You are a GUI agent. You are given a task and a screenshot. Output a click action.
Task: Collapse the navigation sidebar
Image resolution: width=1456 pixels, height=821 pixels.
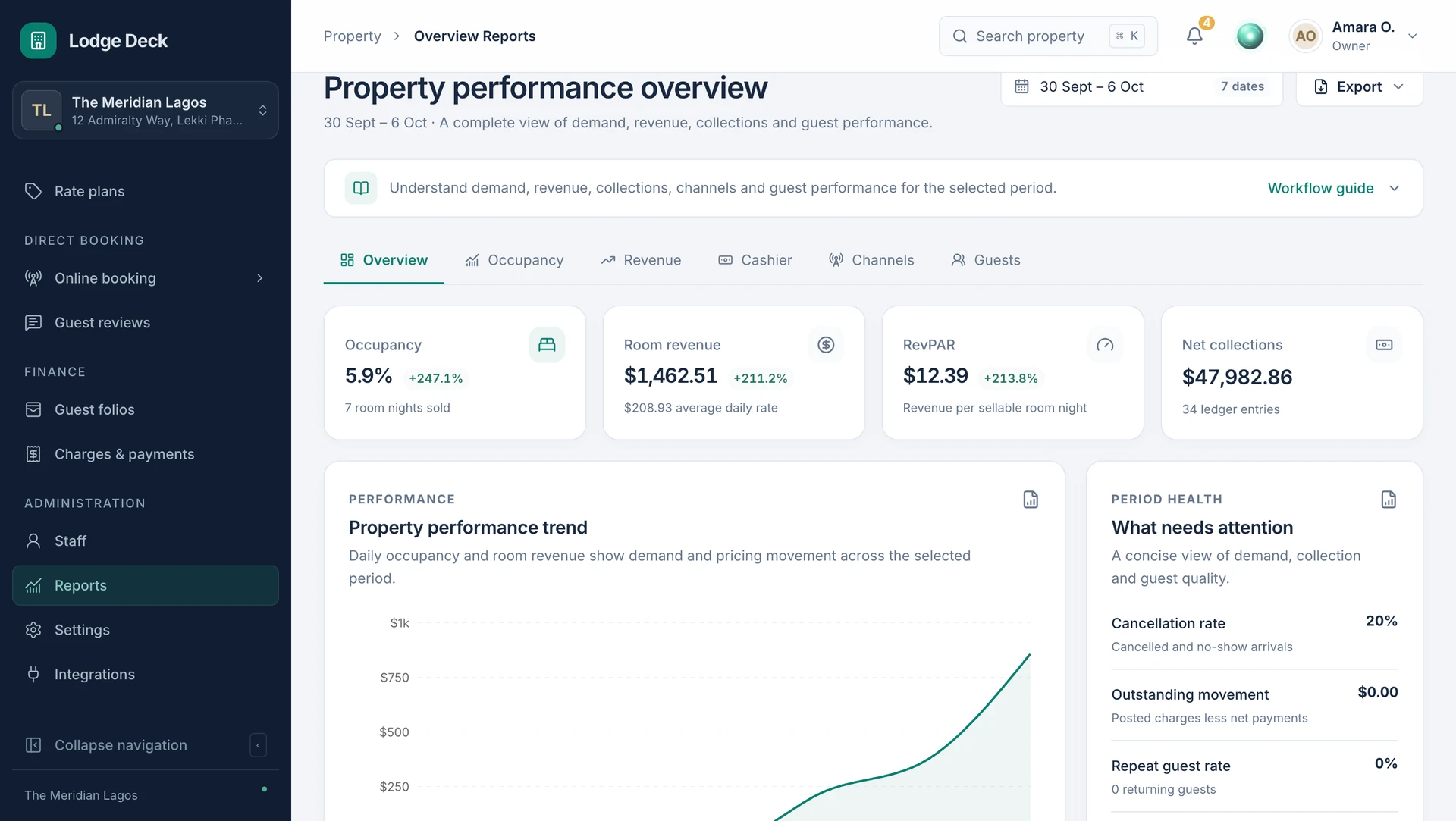(146, 745)
